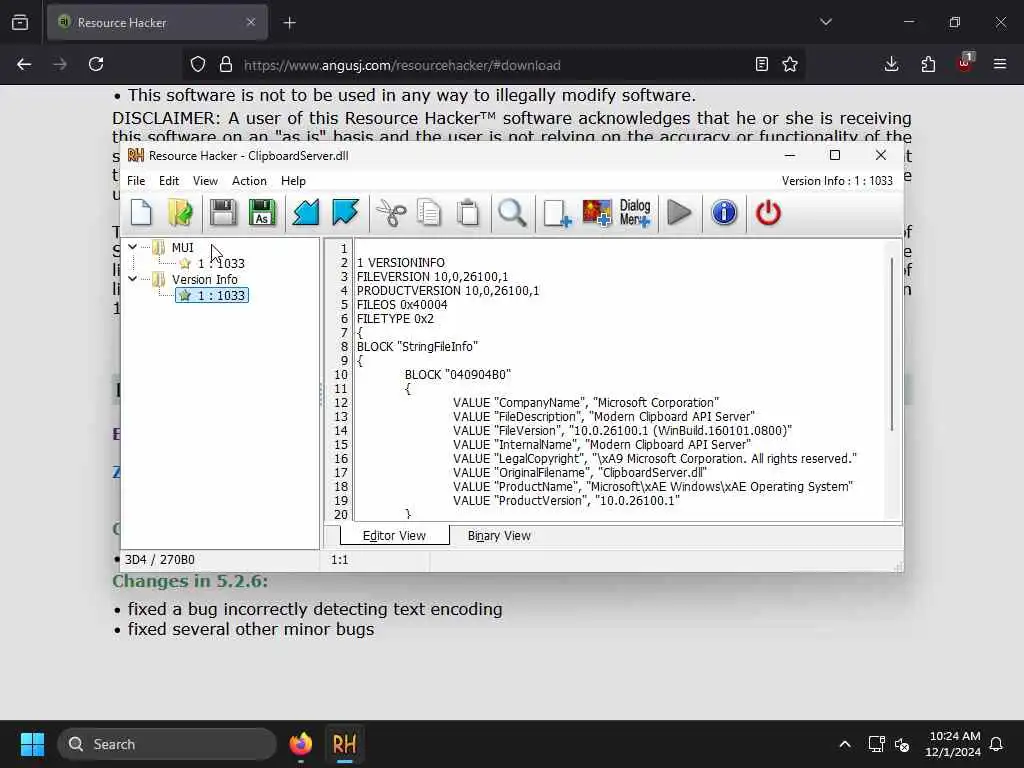Click the green Save As floppy icon

262,213
